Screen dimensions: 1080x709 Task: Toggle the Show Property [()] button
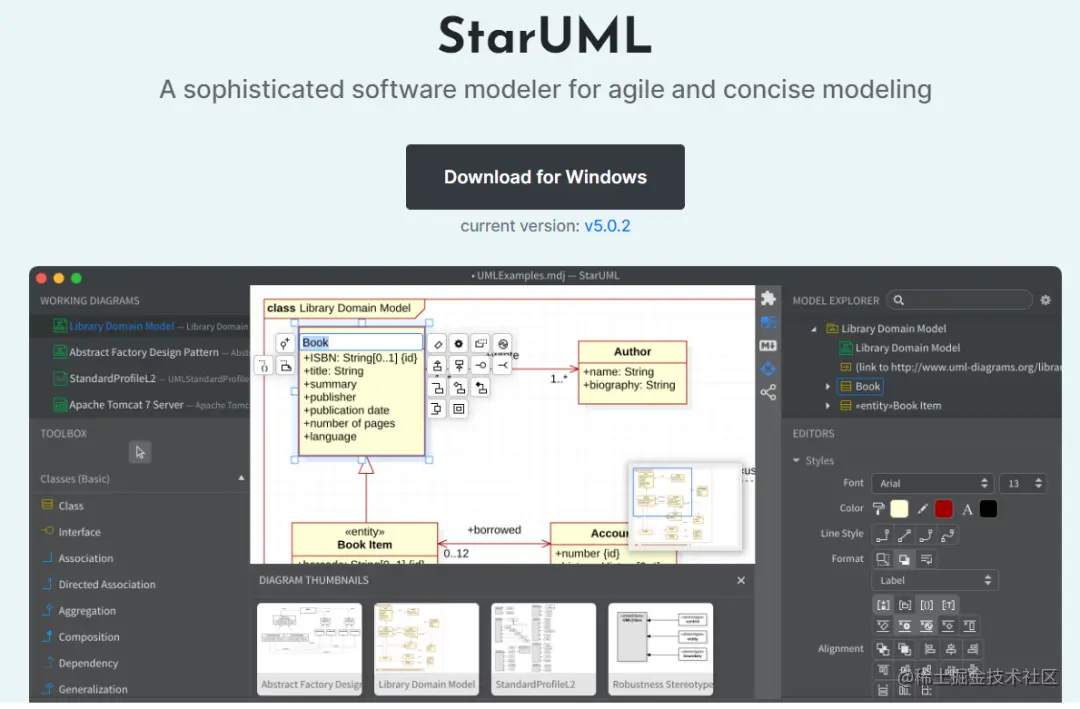click(926, 604)
